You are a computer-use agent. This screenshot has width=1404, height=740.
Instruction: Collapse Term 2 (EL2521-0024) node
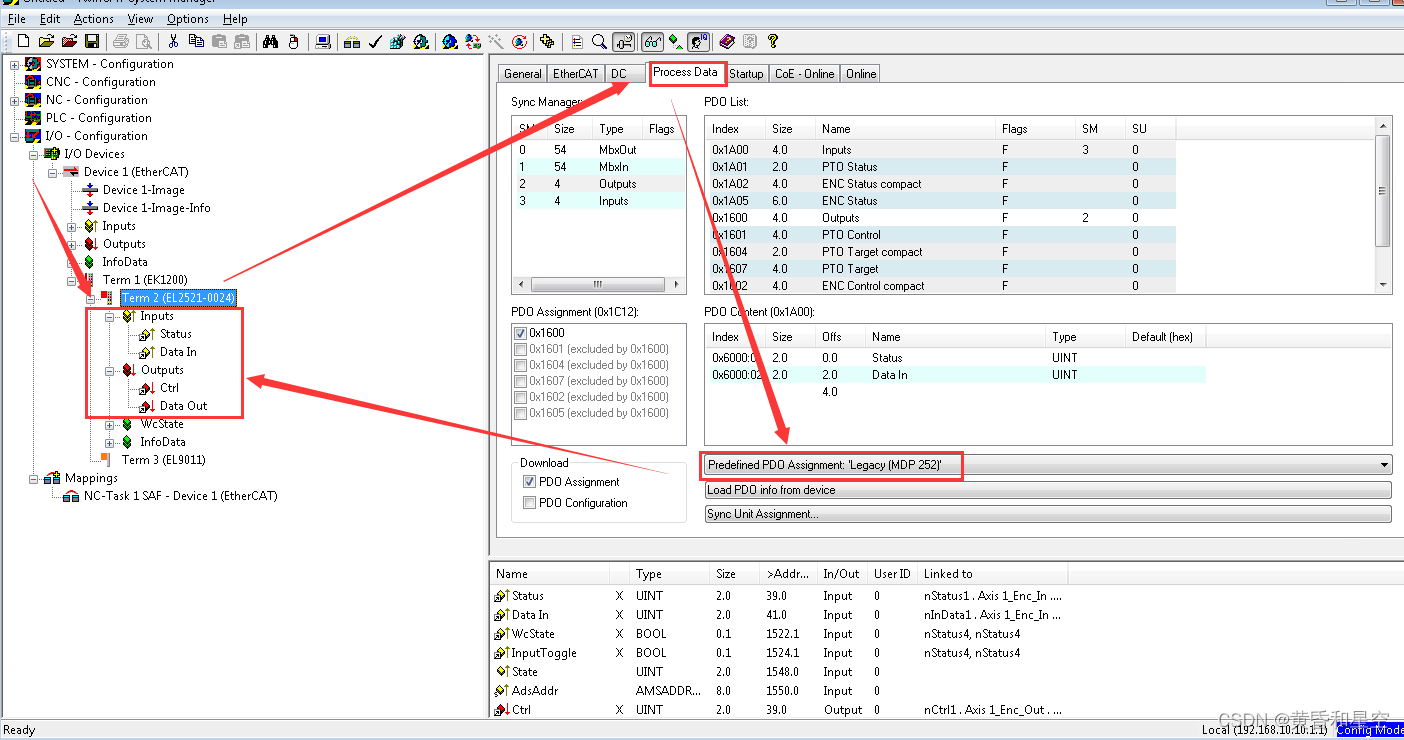pyautogui.click(x=91, y=298)
